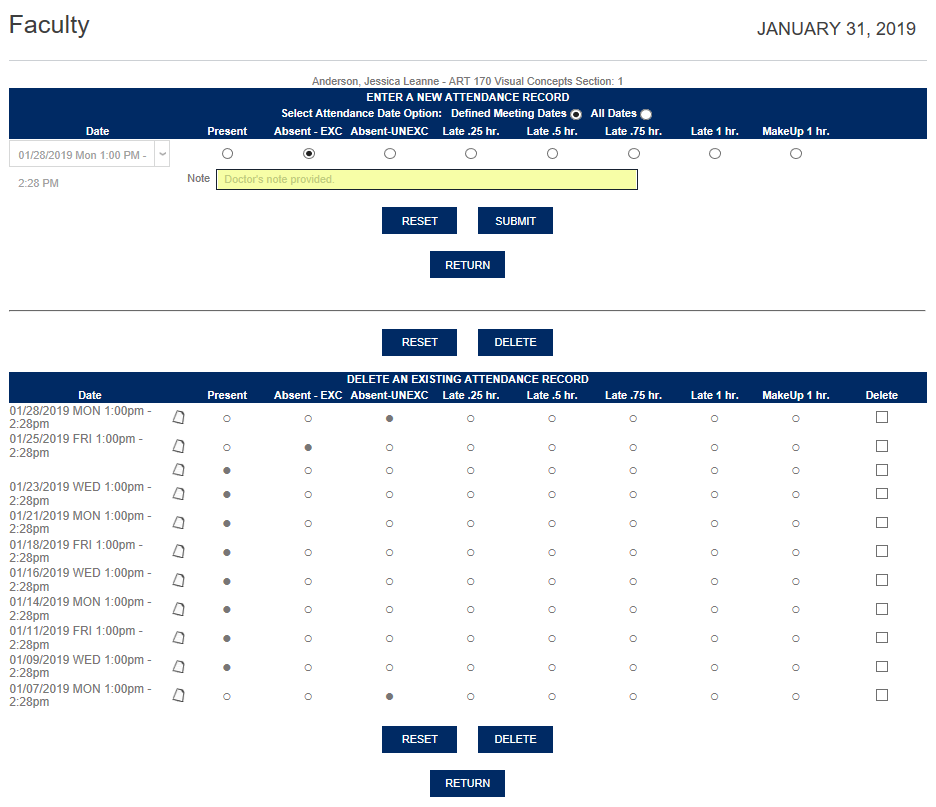
Task: Select Absent-UNEXC radio for new record
Action: click(x=390, y=154)
